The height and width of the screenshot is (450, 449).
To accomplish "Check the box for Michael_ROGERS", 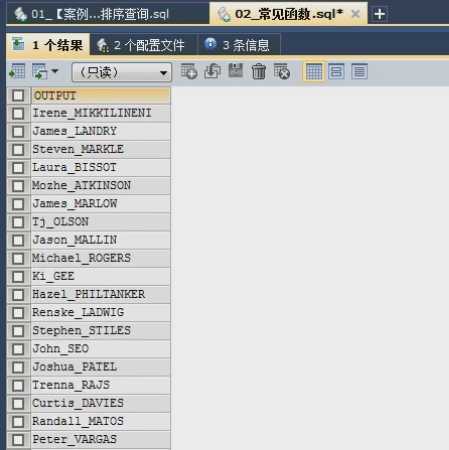I will (x=18, y=258).
